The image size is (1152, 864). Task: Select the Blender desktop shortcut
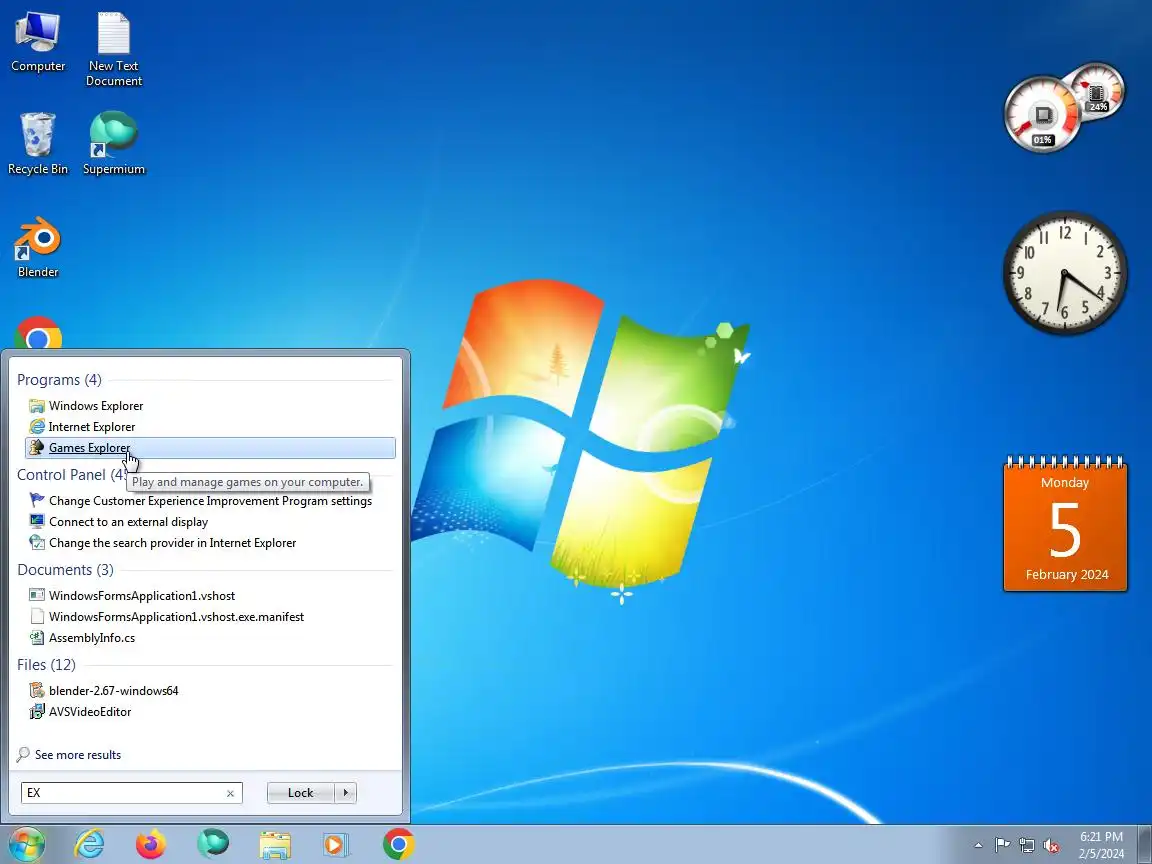37,247
